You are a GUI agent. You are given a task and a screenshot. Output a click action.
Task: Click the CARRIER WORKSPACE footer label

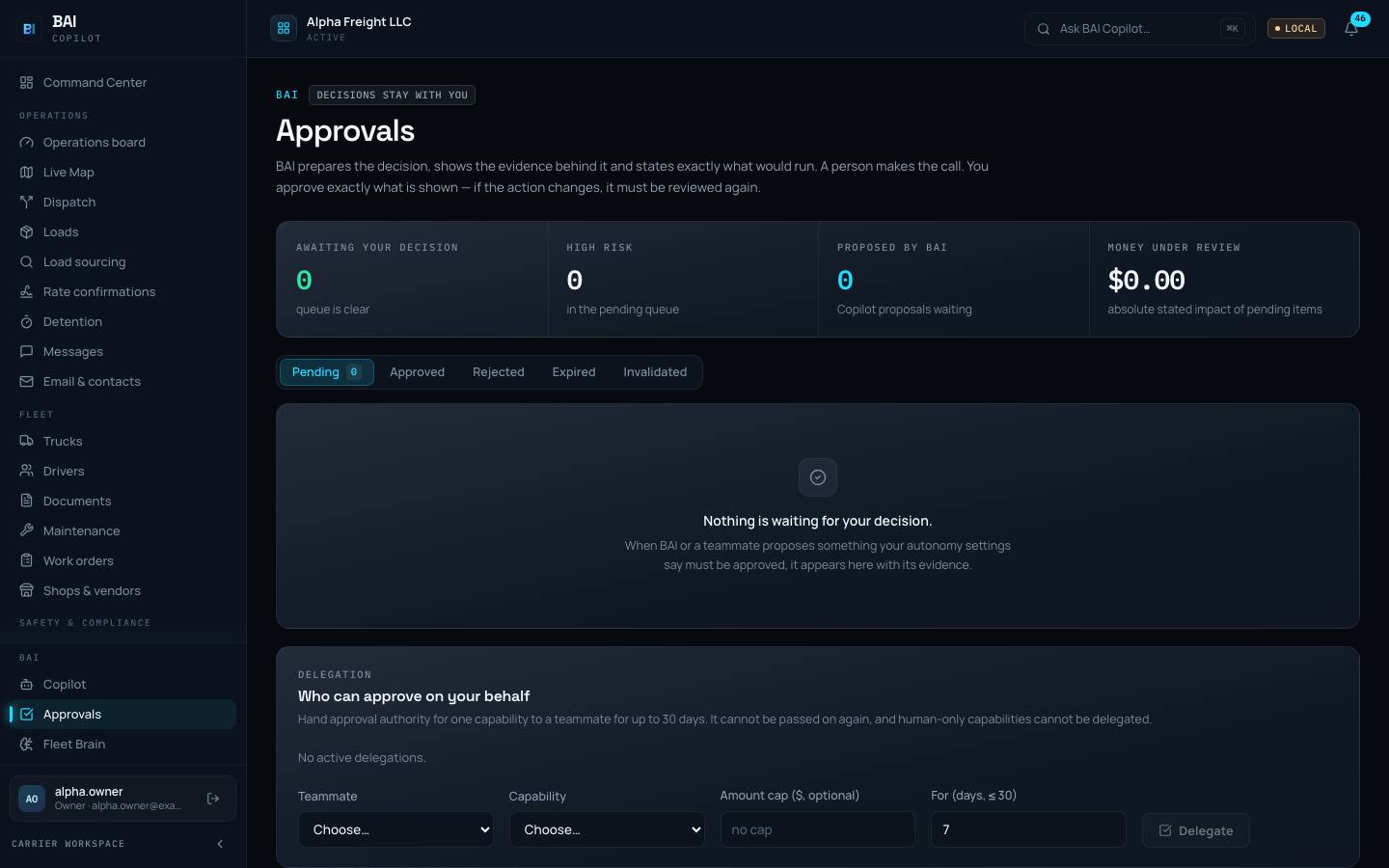68,844
